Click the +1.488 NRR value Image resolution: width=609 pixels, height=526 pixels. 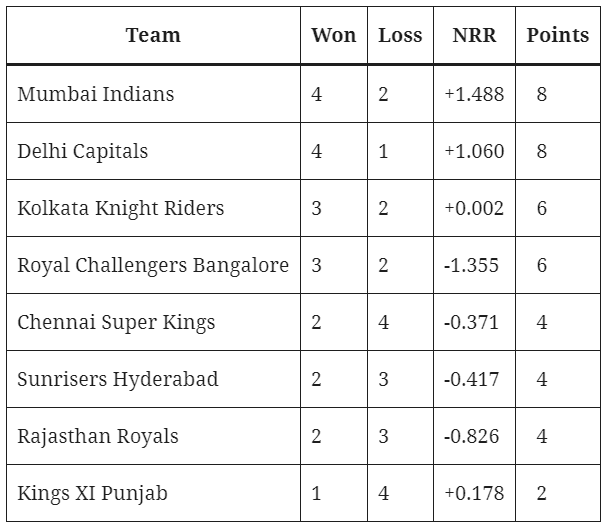(x=474, y=94)
